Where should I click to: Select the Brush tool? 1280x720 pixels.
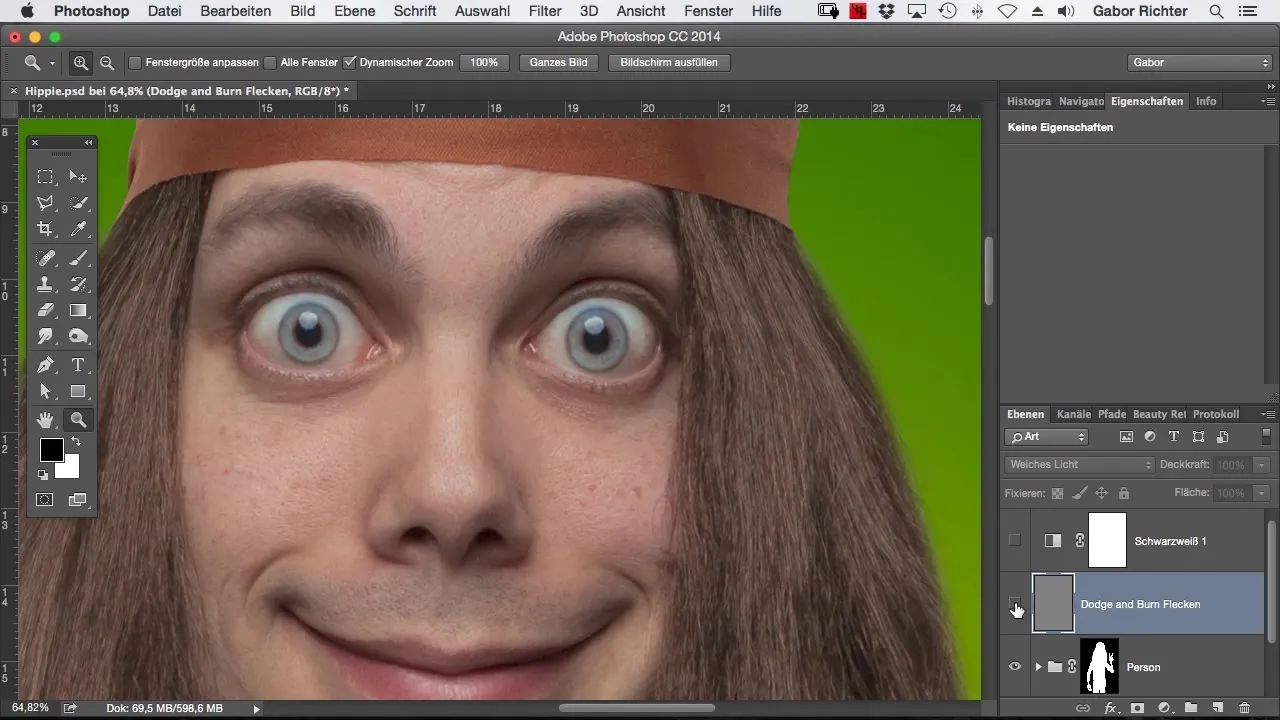click(78, 259)
